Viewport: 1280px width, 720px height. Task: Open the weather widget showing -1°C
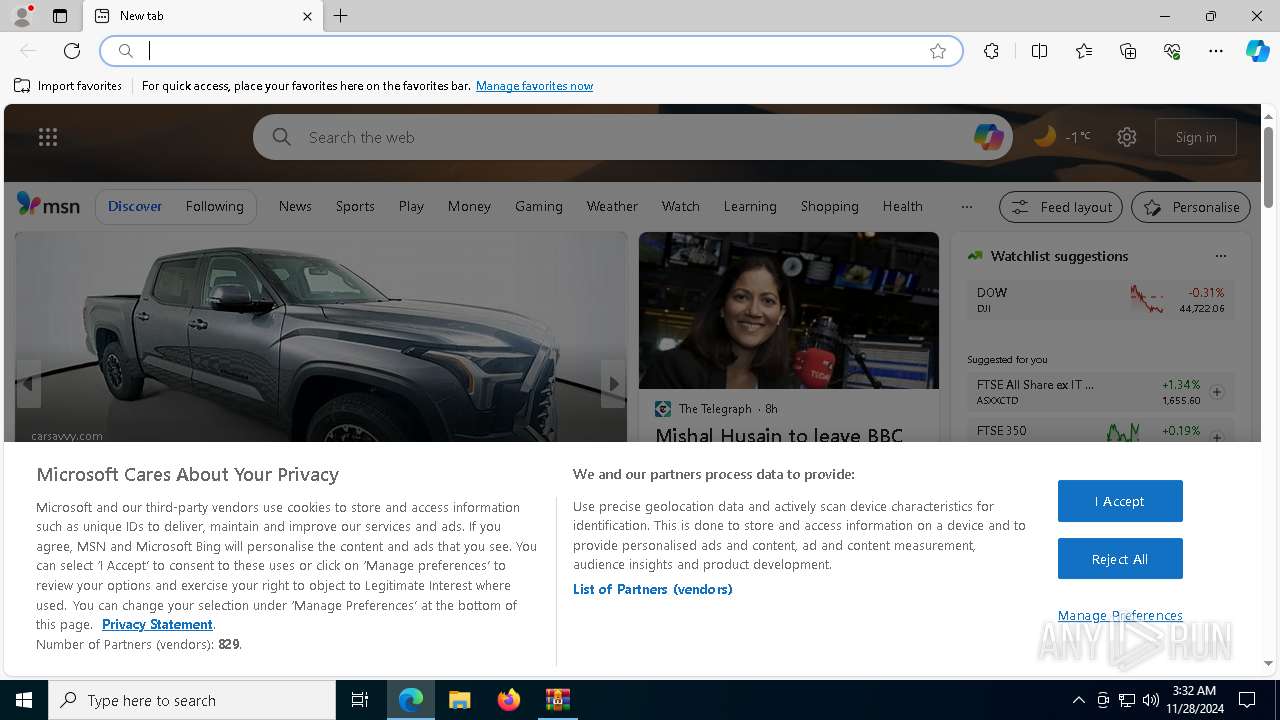coord(1062,137)
